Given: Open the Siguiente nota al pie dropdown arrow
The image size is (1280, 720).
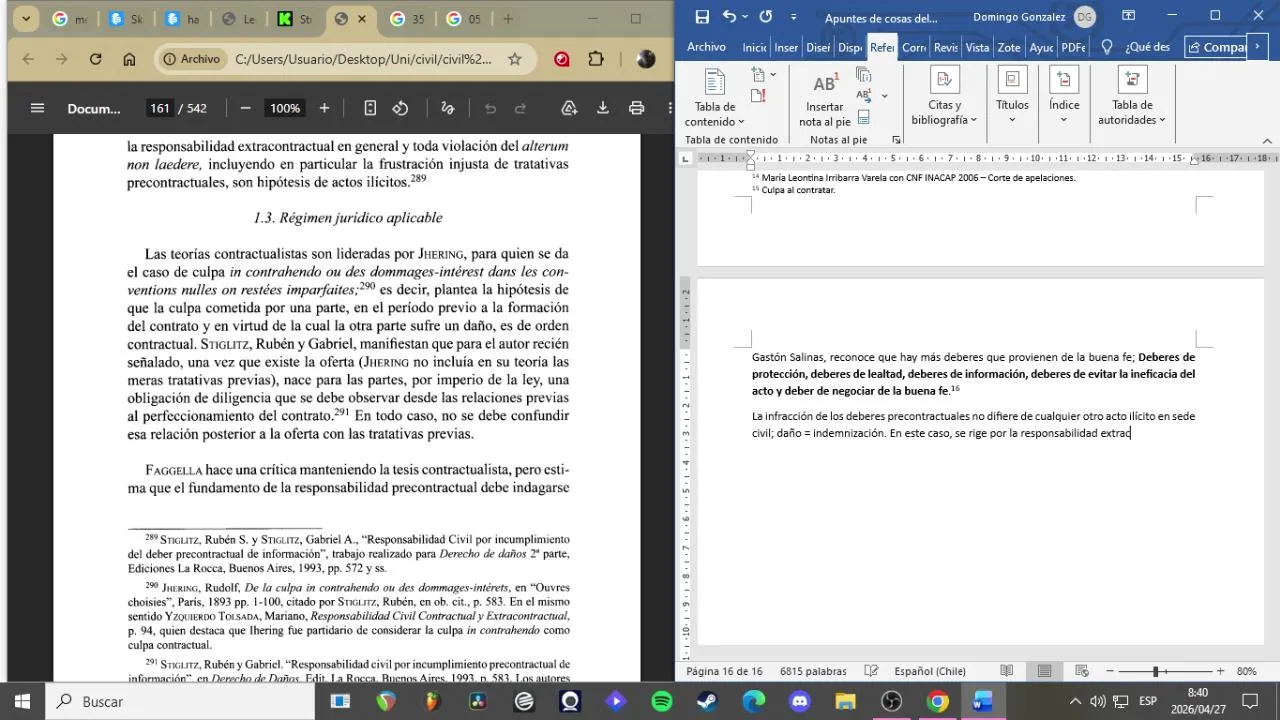Looking at the screenshot, I should (x=884, y=96).
